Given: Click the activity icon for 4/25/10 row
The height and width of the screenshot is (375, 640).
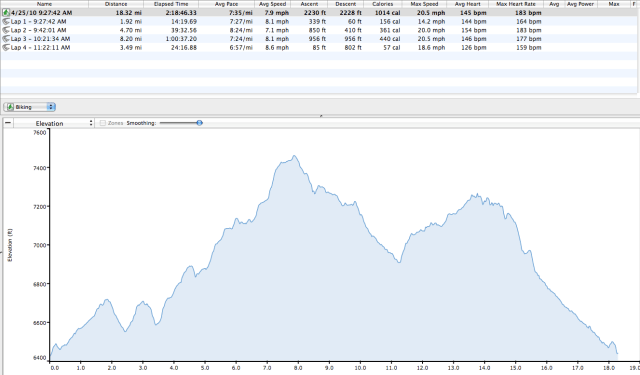Looking at the screenshot, I should pyautogui.click(x=6, y=13).
